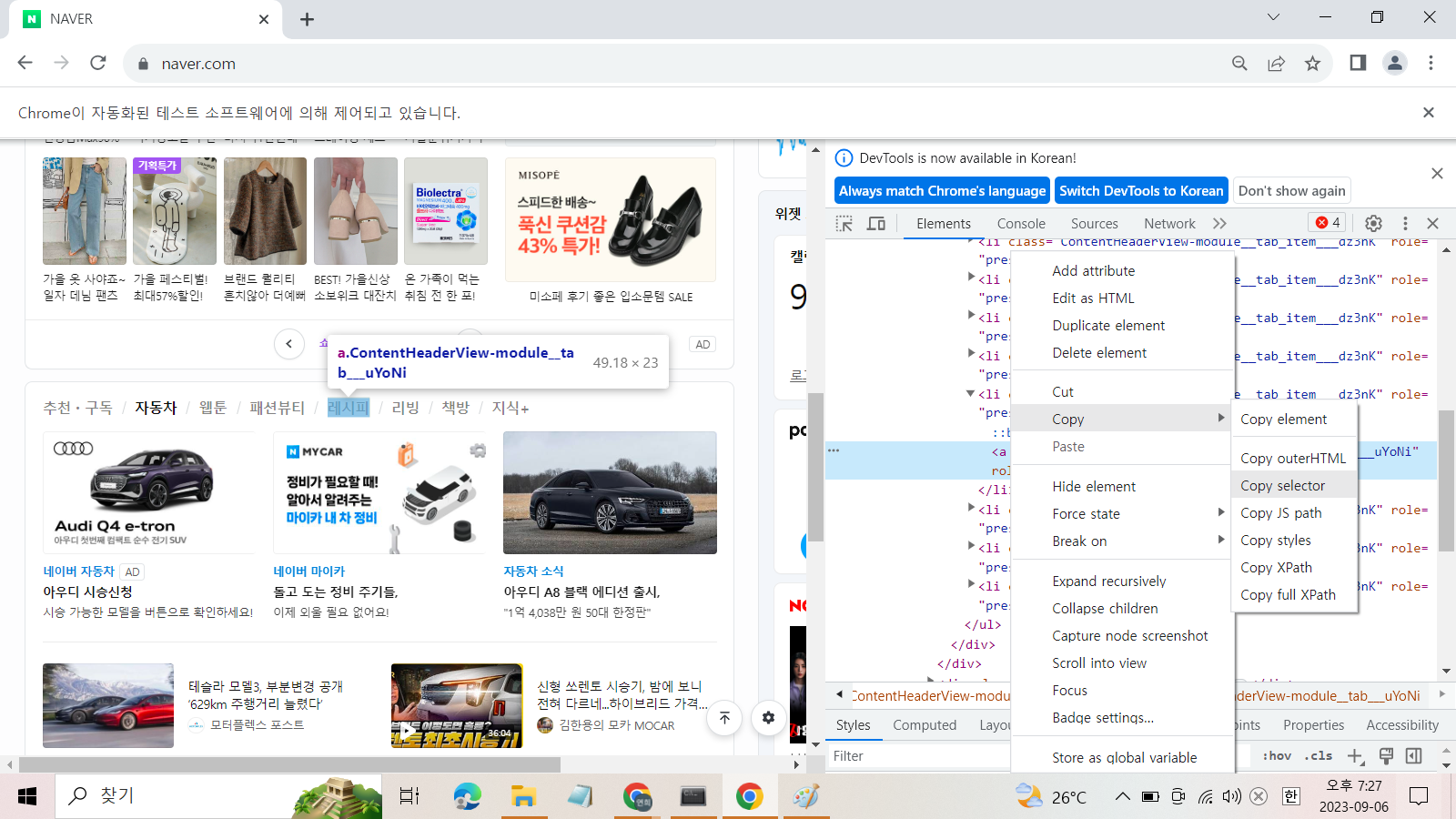Select Copy outerHTML
The image size is (1456, 819).
coord(1292,459)
